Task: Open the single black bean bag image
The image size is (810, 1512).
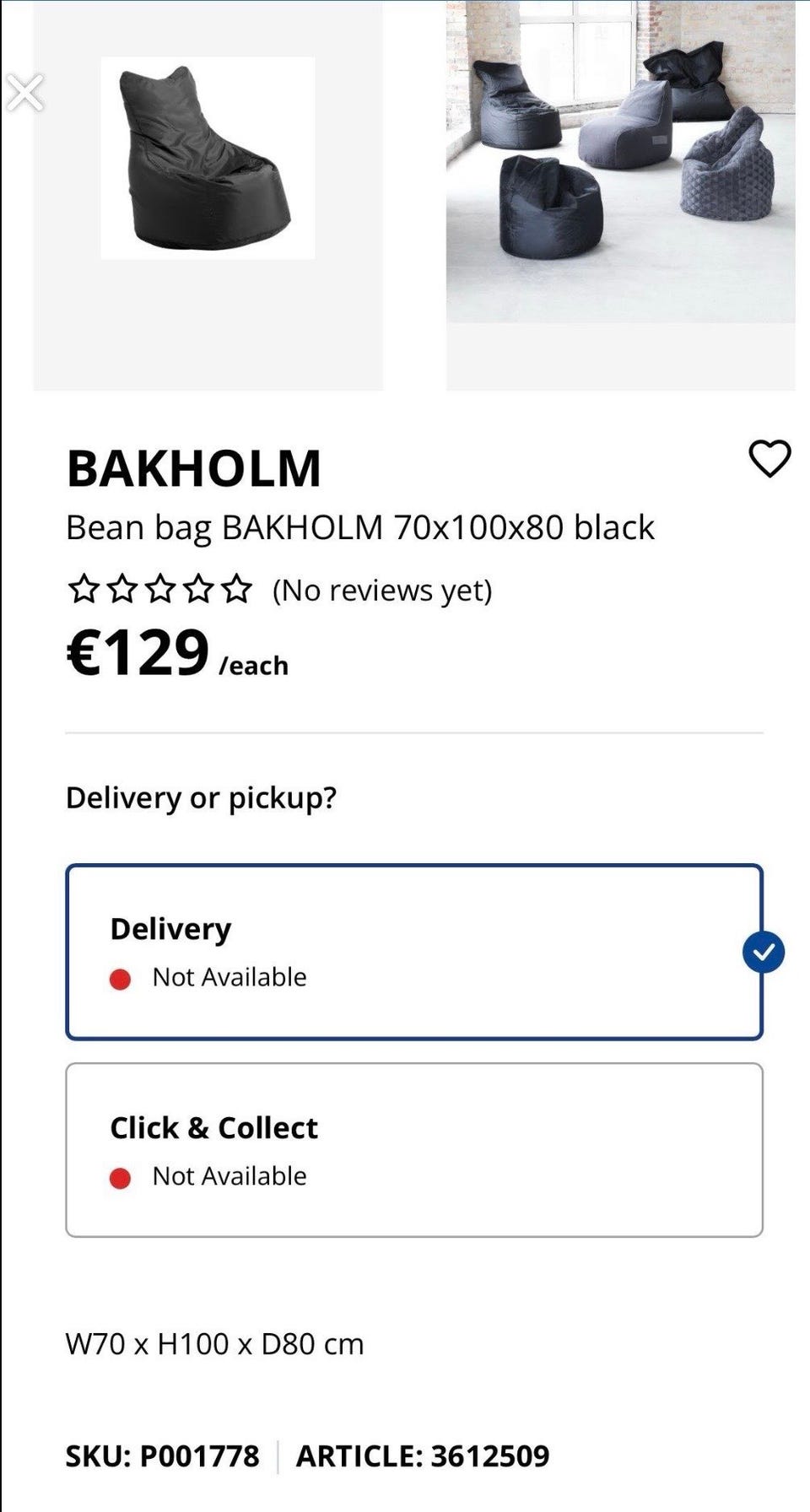Action: click(x=208, y=159)
